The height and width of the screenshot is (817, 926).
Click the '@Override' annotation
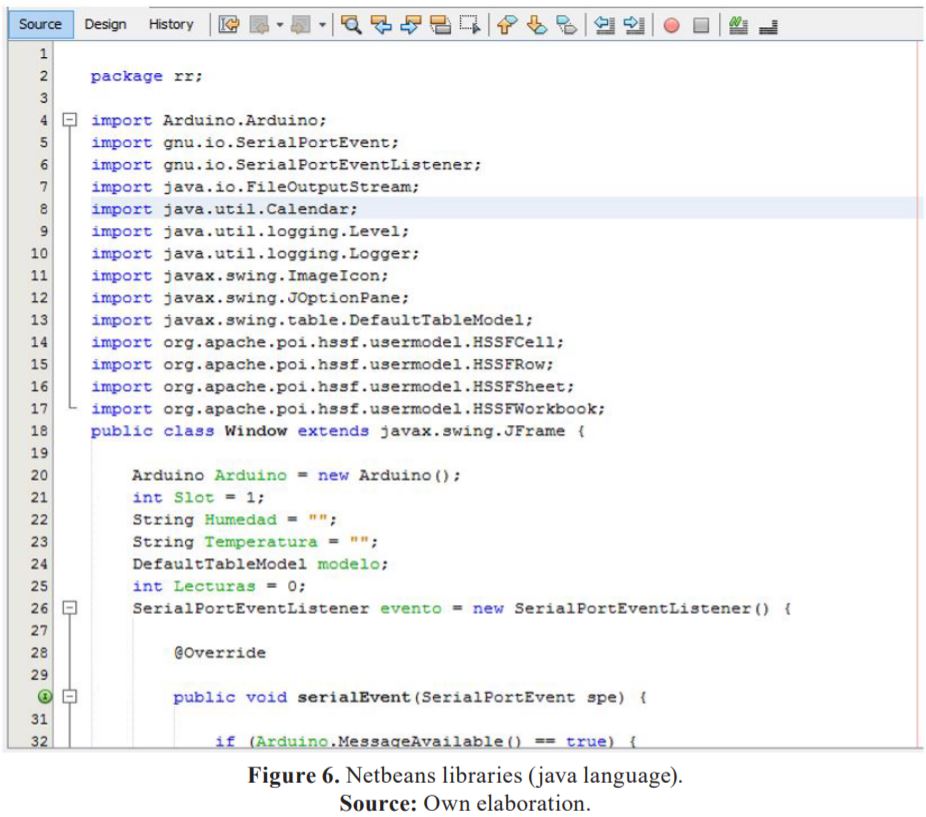click(x=220, y=653)
